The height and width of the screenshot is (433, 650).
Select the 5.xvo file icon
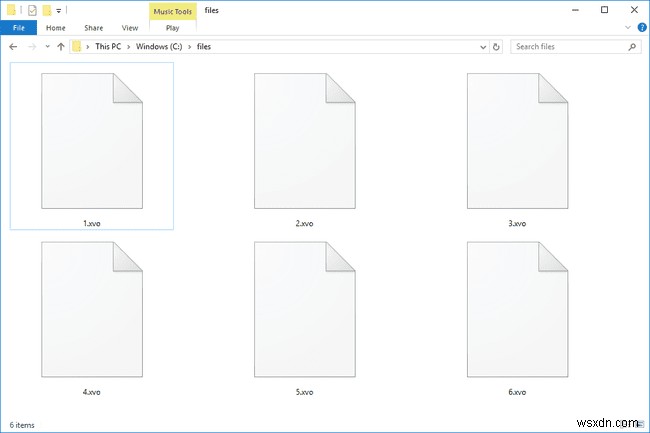[305, 310]
